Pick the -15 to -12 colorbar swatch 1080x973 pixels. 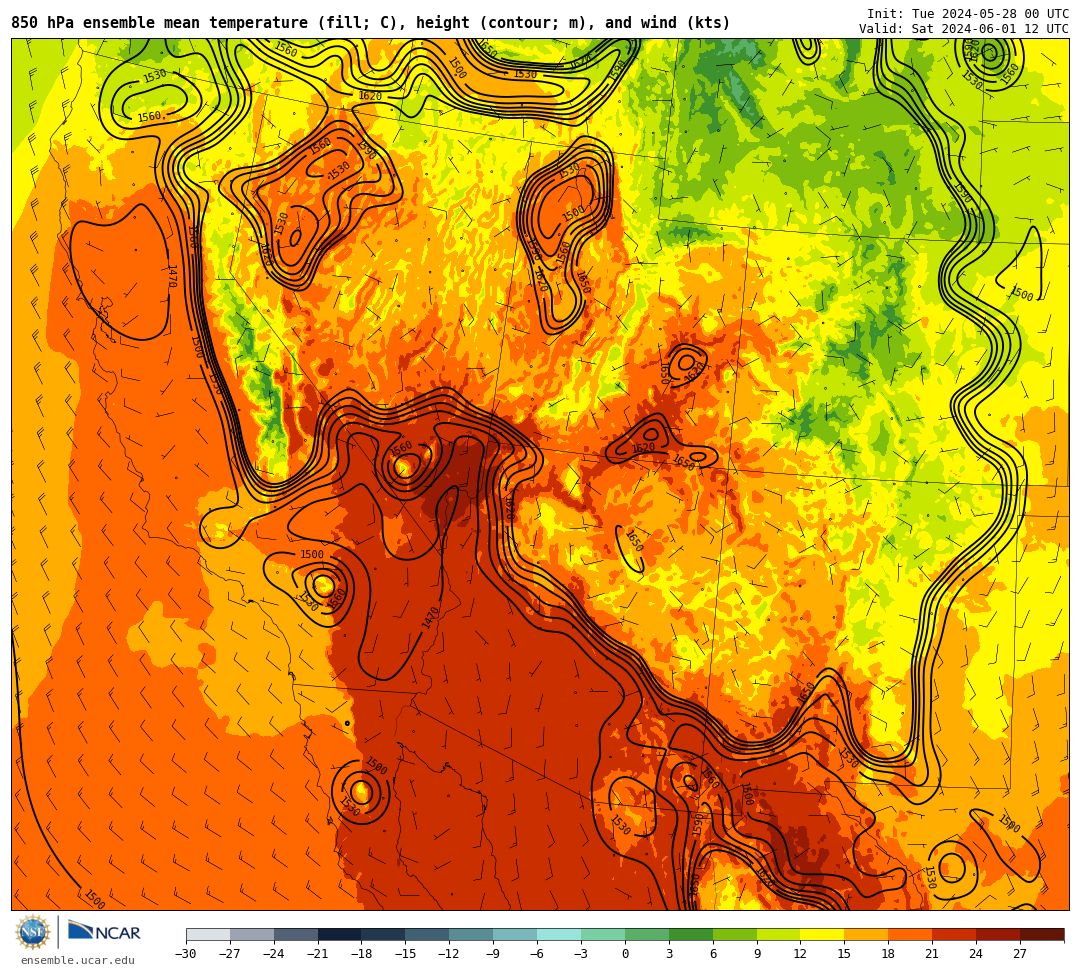coord(428,934)
